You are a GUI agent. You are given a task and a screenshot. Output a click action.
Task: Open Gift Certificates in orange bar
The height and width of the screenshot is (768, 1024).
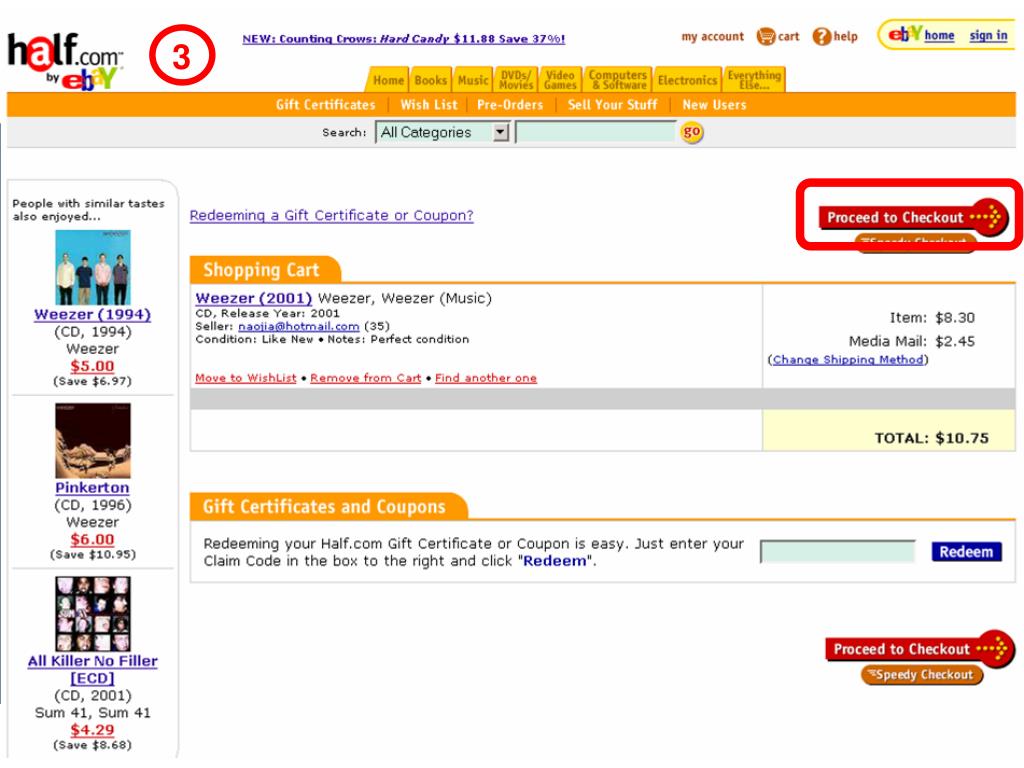click(325, 104)
